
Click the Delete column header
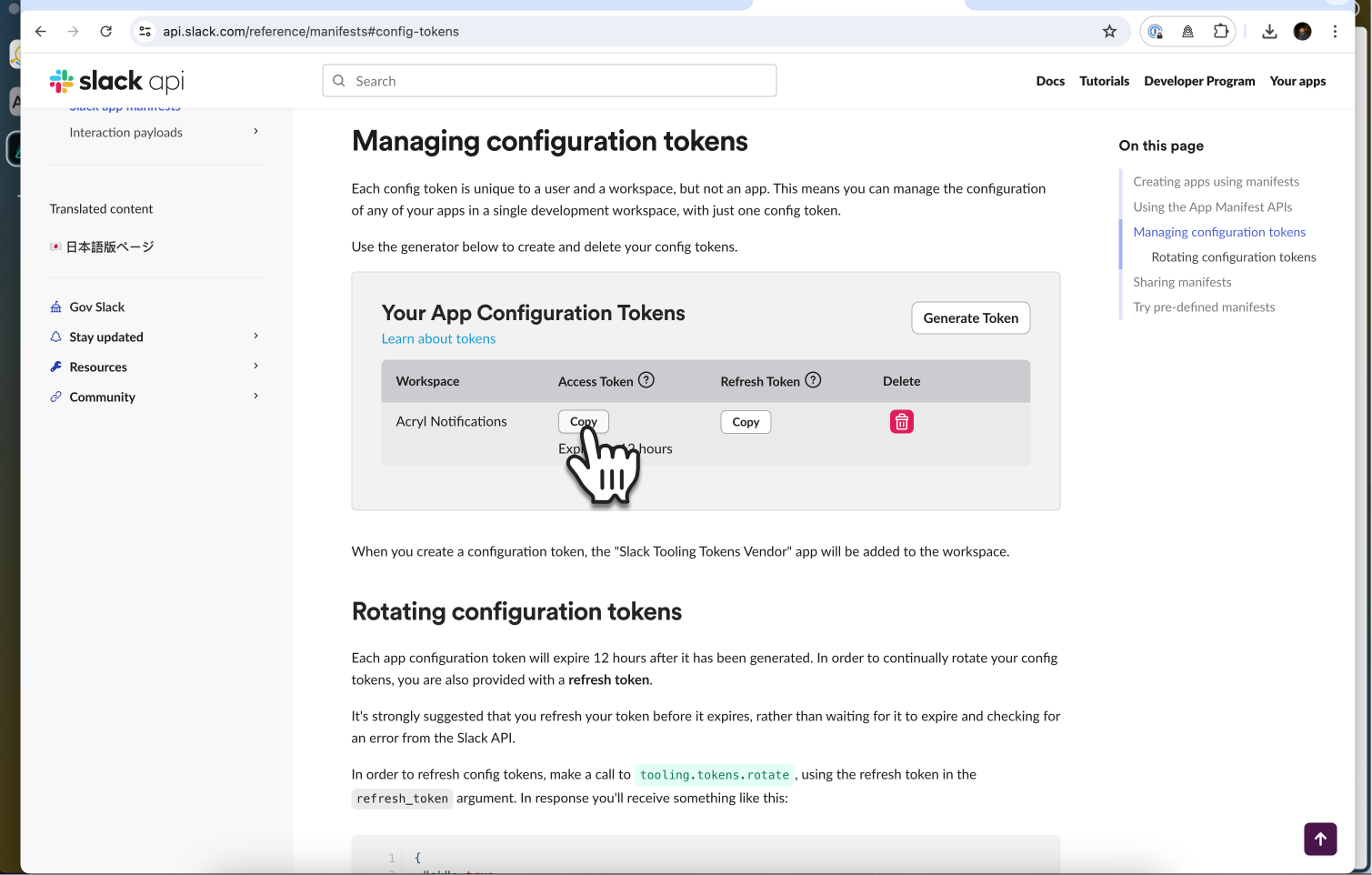coord(901,381)
